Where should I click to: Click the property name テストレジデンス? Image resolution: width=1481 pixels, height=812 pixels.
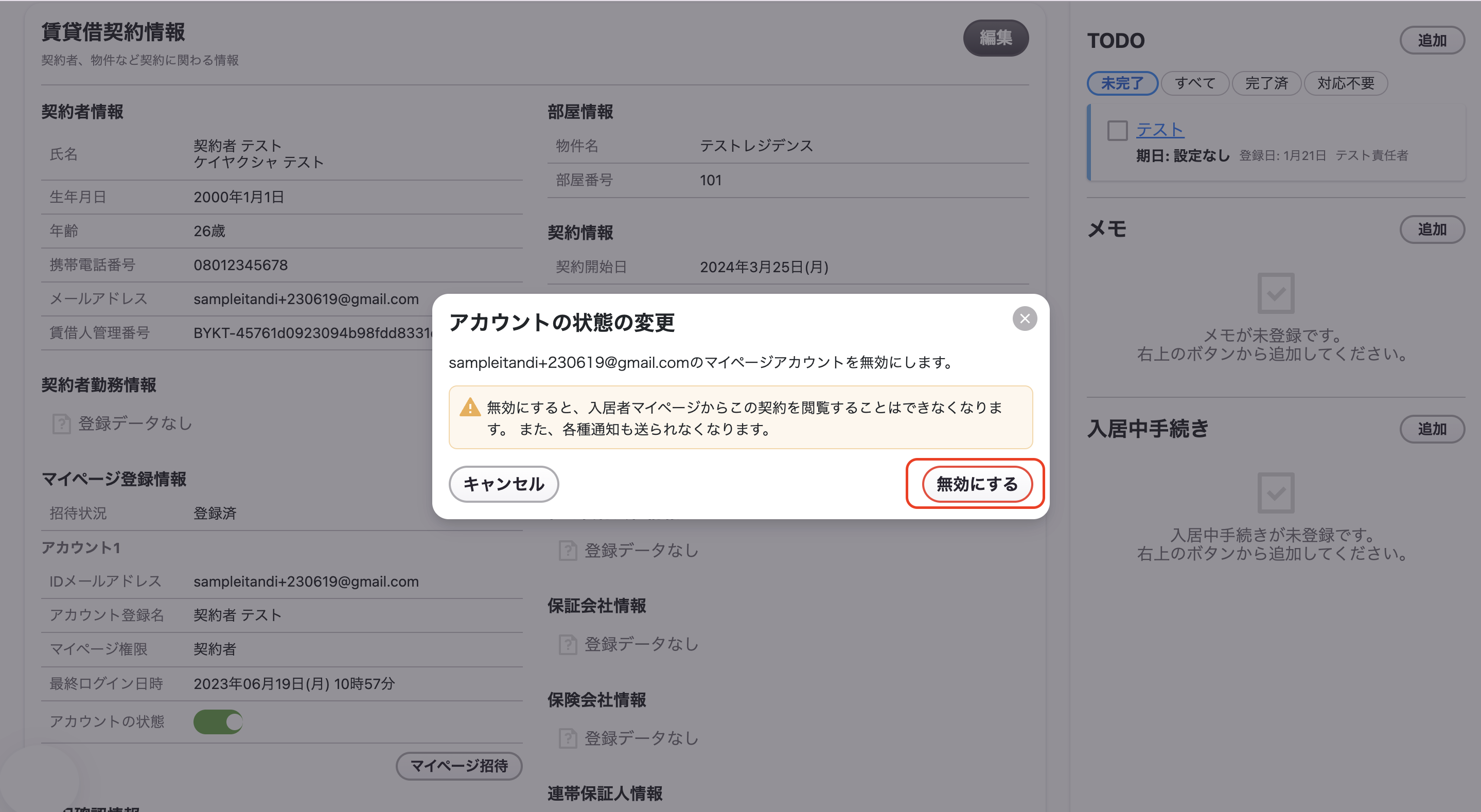tap(756, 146)
